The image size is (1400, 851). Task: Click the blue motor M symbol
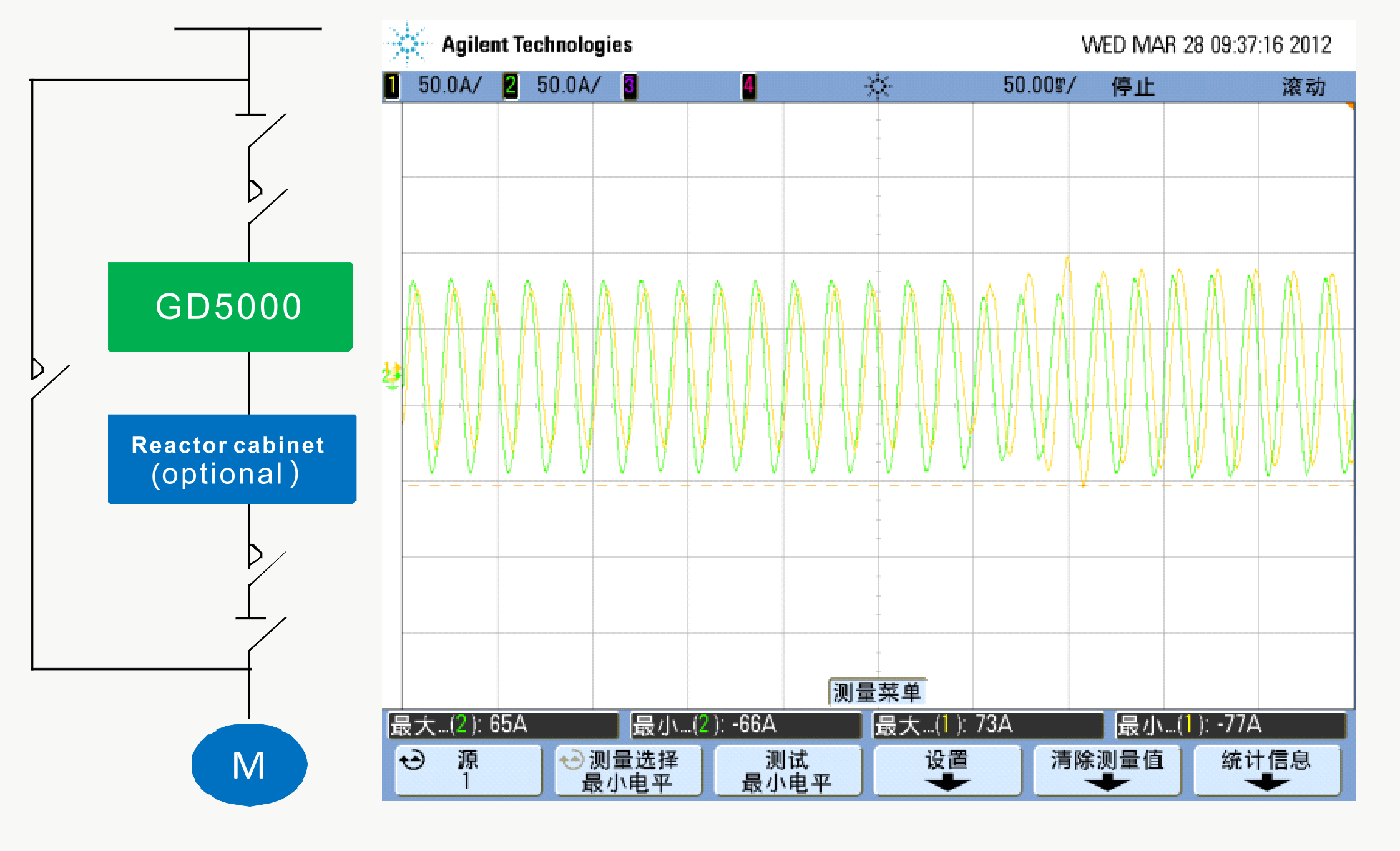[249, 765]
